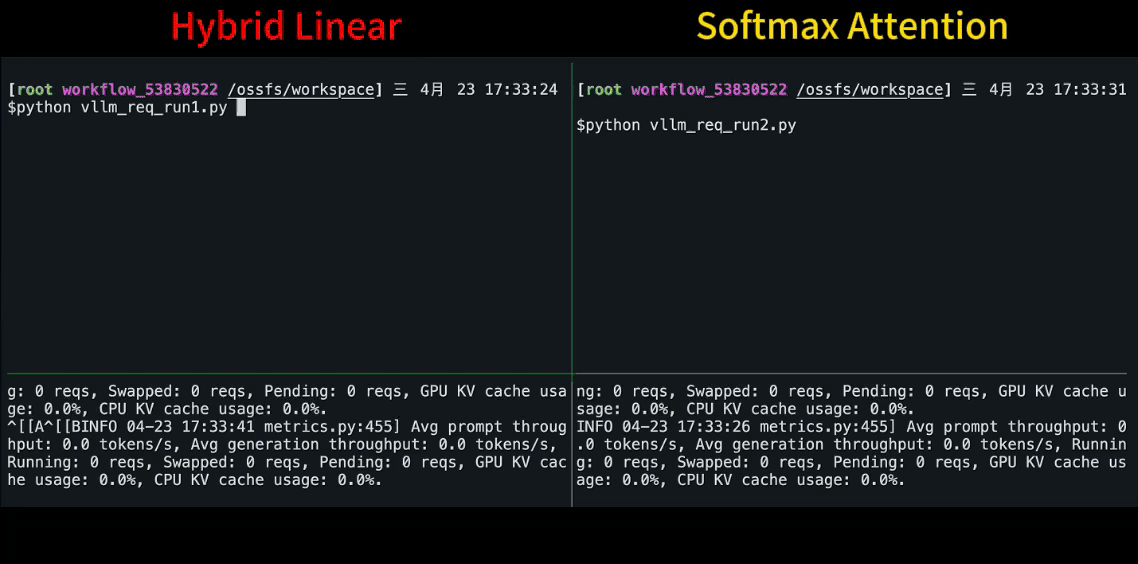The height and width of the screenshot is (564, 1138).
Task: Click /ossfs/workspace path in right terminal prompt
Action: coord(869,90)
